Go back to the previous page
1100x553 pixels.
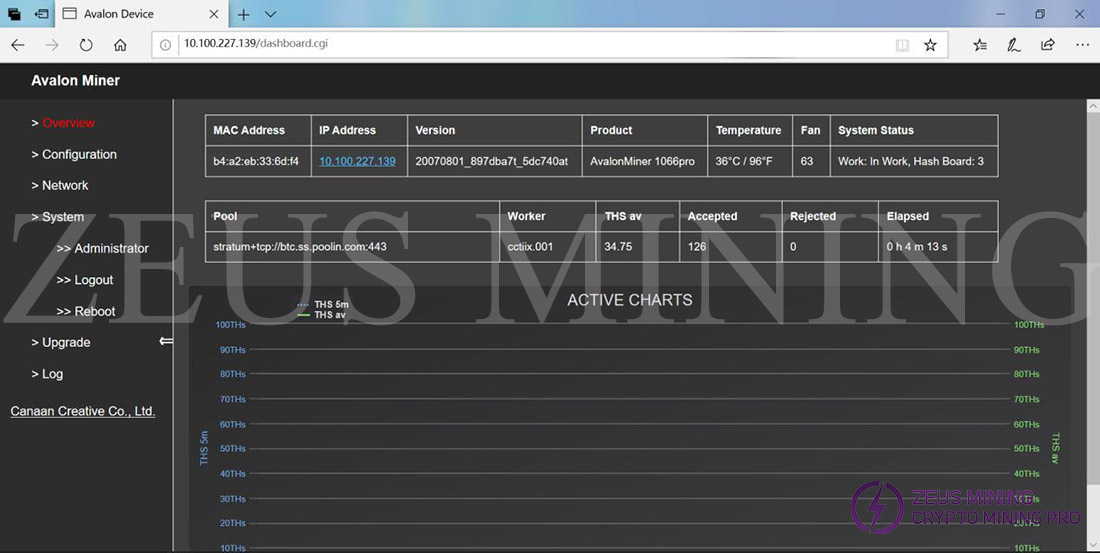click(18, 45)
